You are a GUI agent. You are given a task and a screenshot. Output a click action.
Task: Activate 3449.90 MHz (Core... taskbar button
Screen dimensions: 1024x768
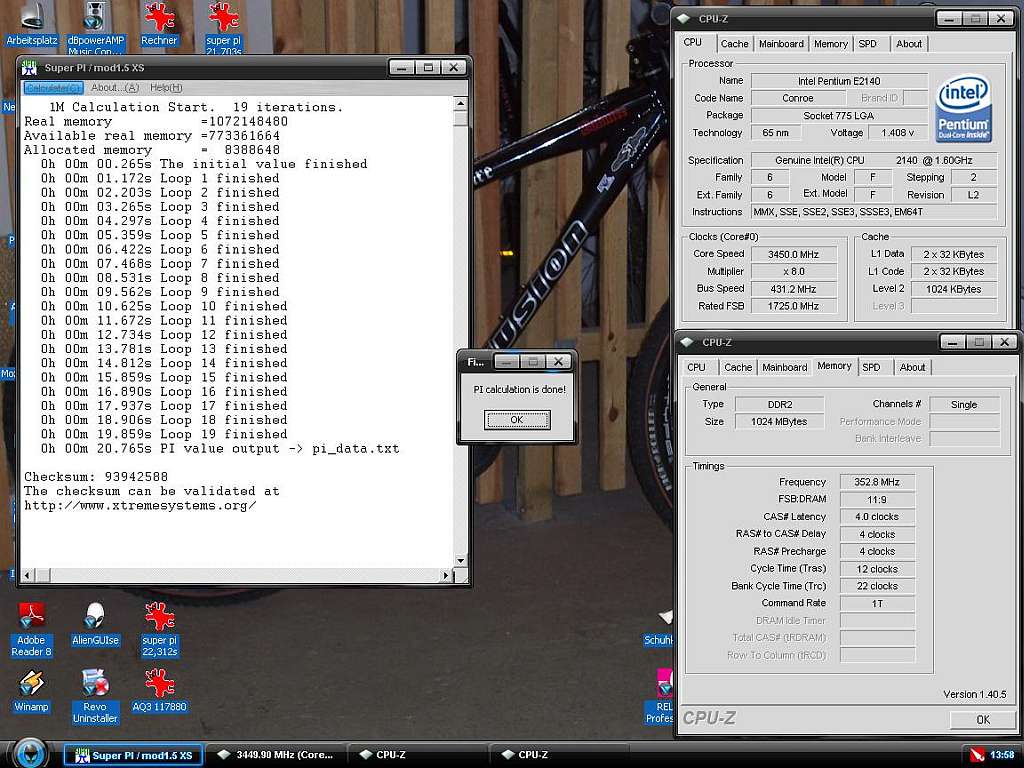pos(277,755)
